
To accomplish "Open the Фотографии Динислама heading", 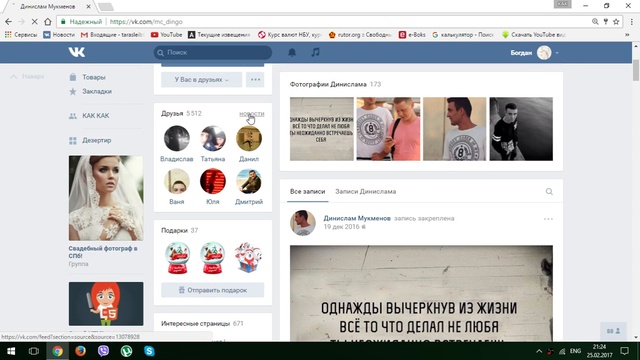I will pos(335,84).
